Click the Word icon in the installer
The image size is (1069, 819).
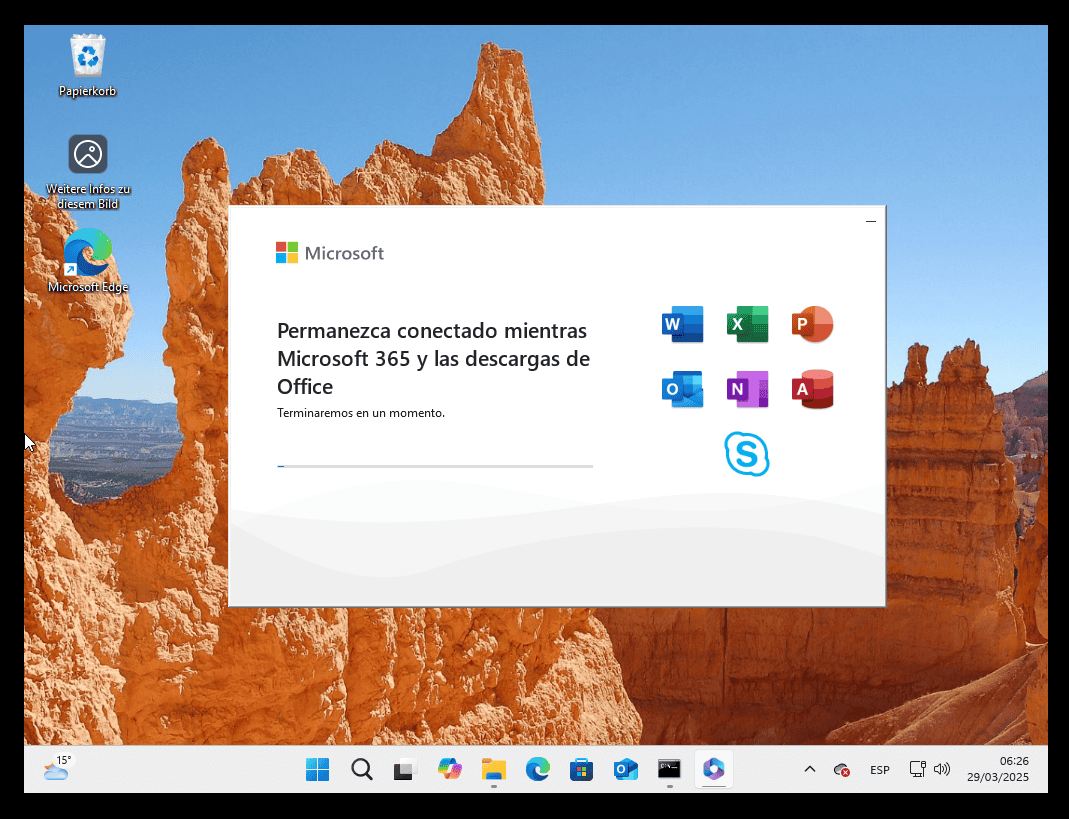pyautogui.click(x=682, y=324)
